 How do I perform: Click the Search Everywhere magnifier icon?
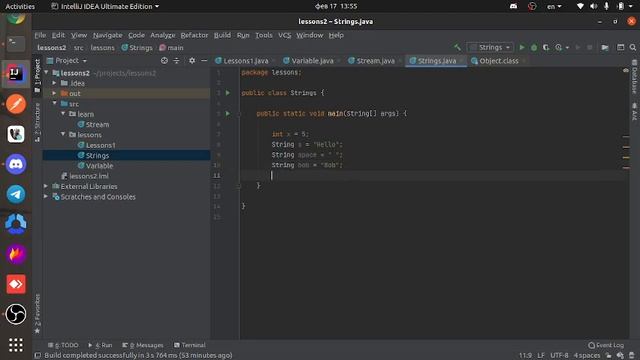tap(633, 47)
